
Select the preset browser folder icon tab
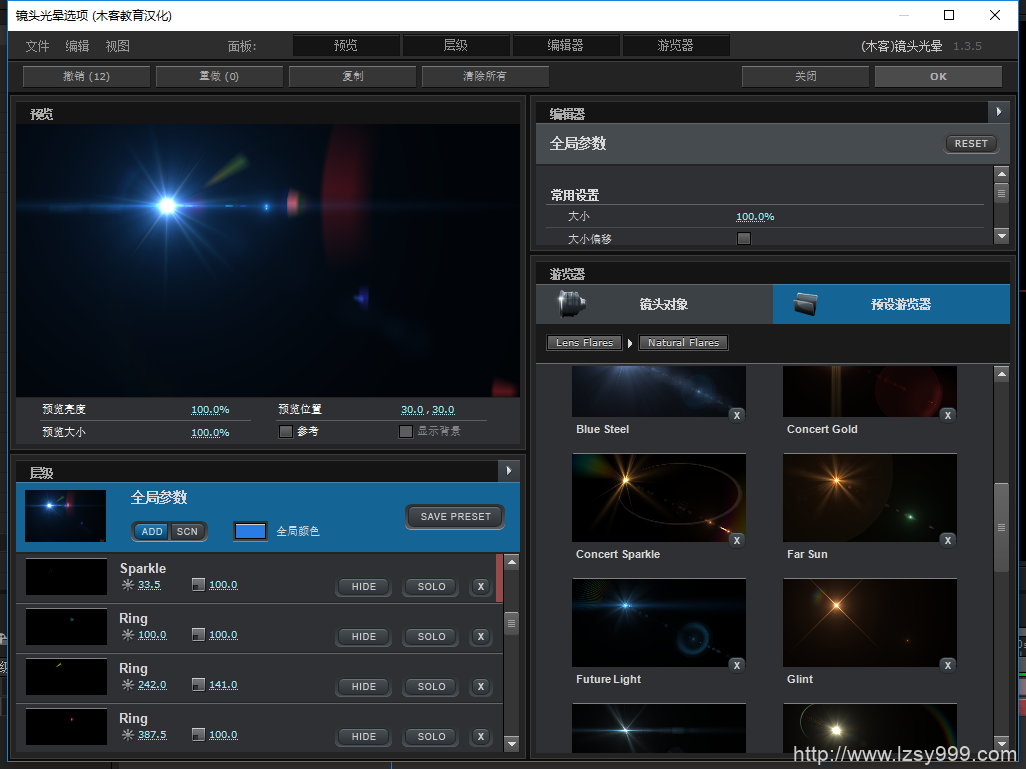807,304
